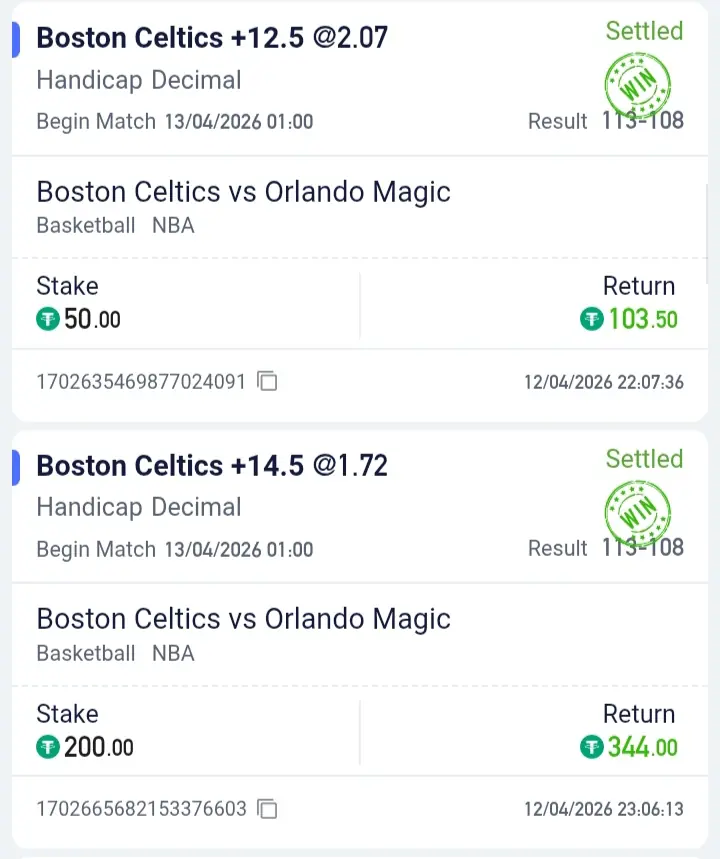Viewport: 720px width, 859px height.
Task: Select the bet ID number 1702665682153376603
Action: (x=141, y=809)
